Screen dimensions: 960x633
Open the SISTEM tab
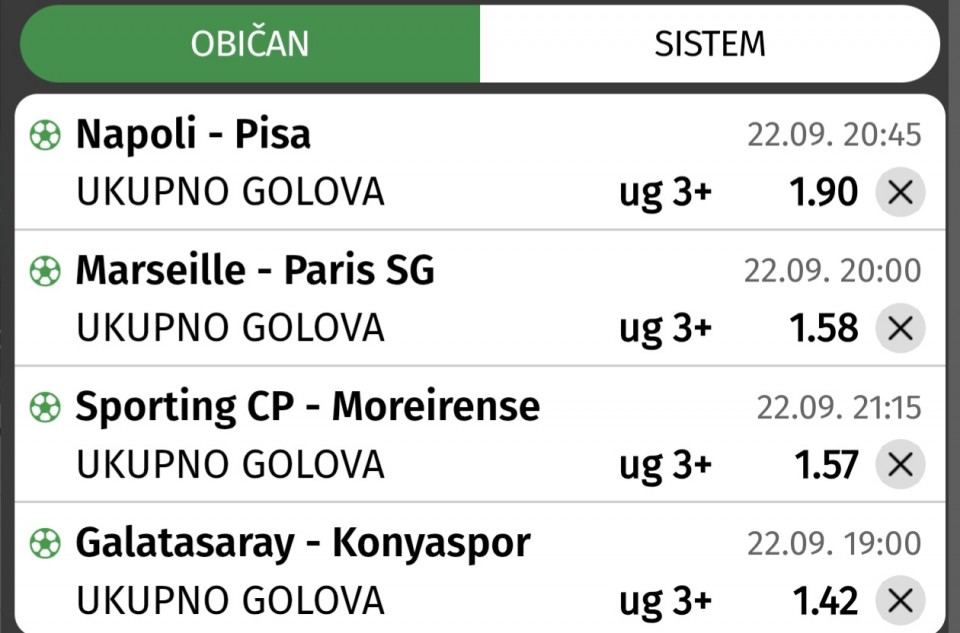(x=709, y=44)
